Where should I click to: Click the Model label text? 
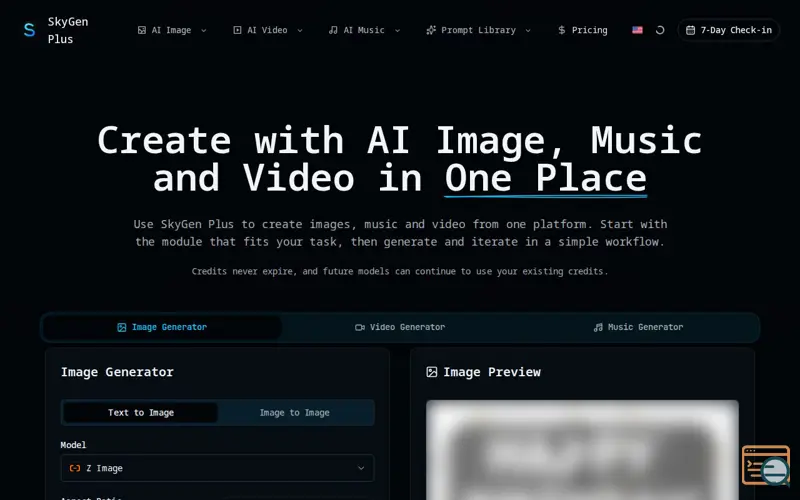pyautogui.click(x=73, y=445)
